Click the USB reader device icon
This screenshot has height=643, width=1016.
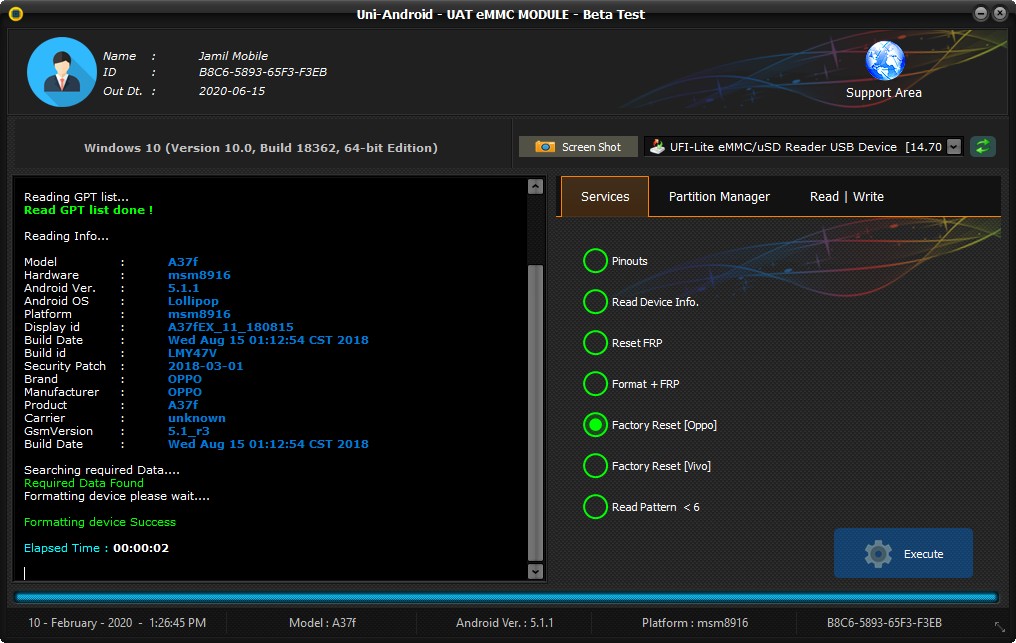(657, 147)
